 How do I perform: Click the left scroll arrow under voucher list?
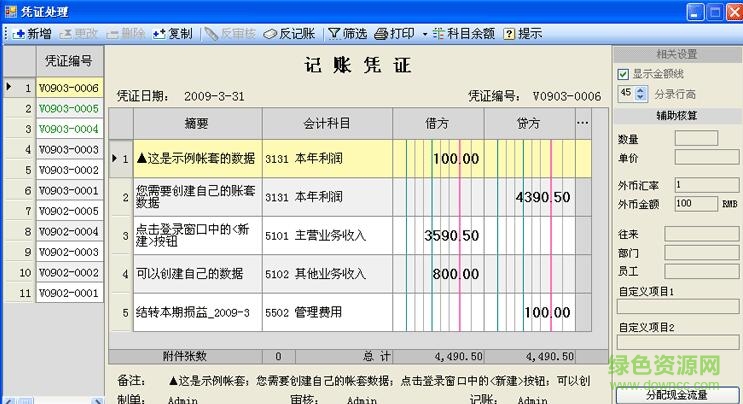[9, 401]
